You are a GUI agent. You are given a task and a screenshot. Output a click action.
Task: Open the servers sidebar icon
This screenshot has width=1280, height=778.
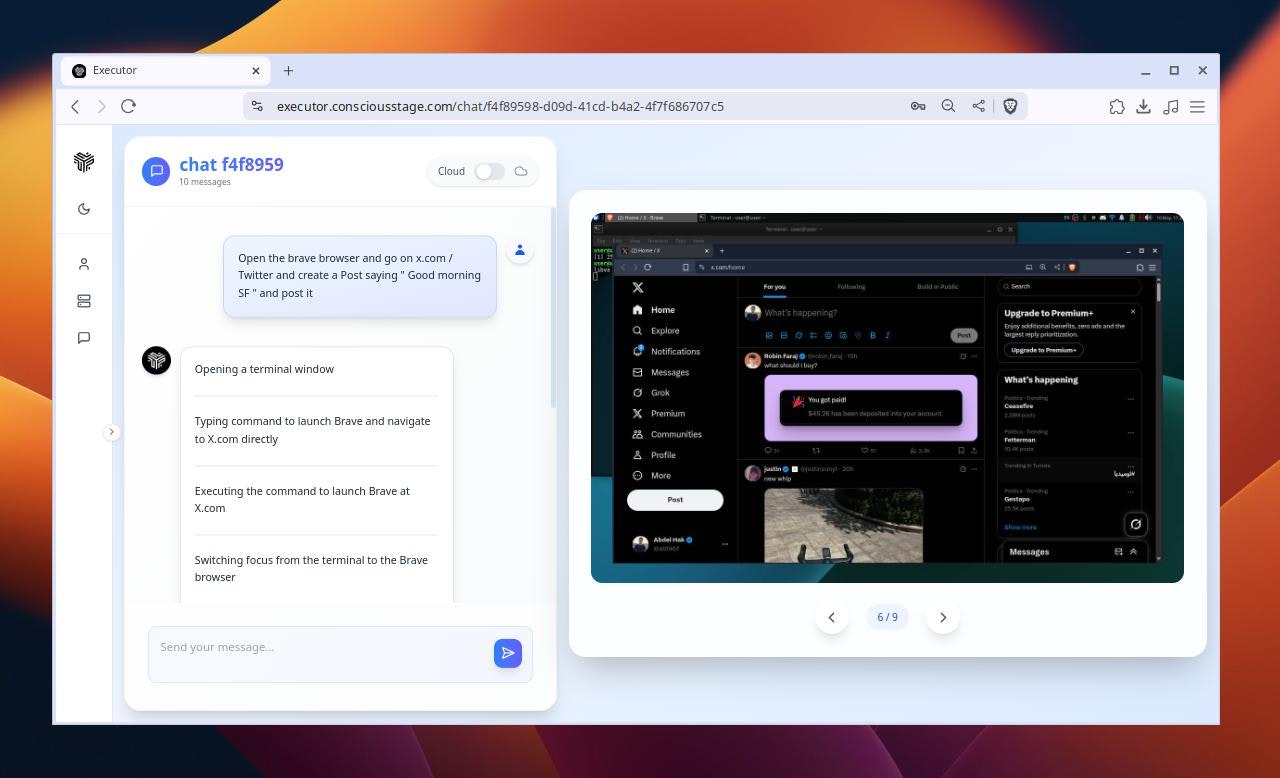84,301
